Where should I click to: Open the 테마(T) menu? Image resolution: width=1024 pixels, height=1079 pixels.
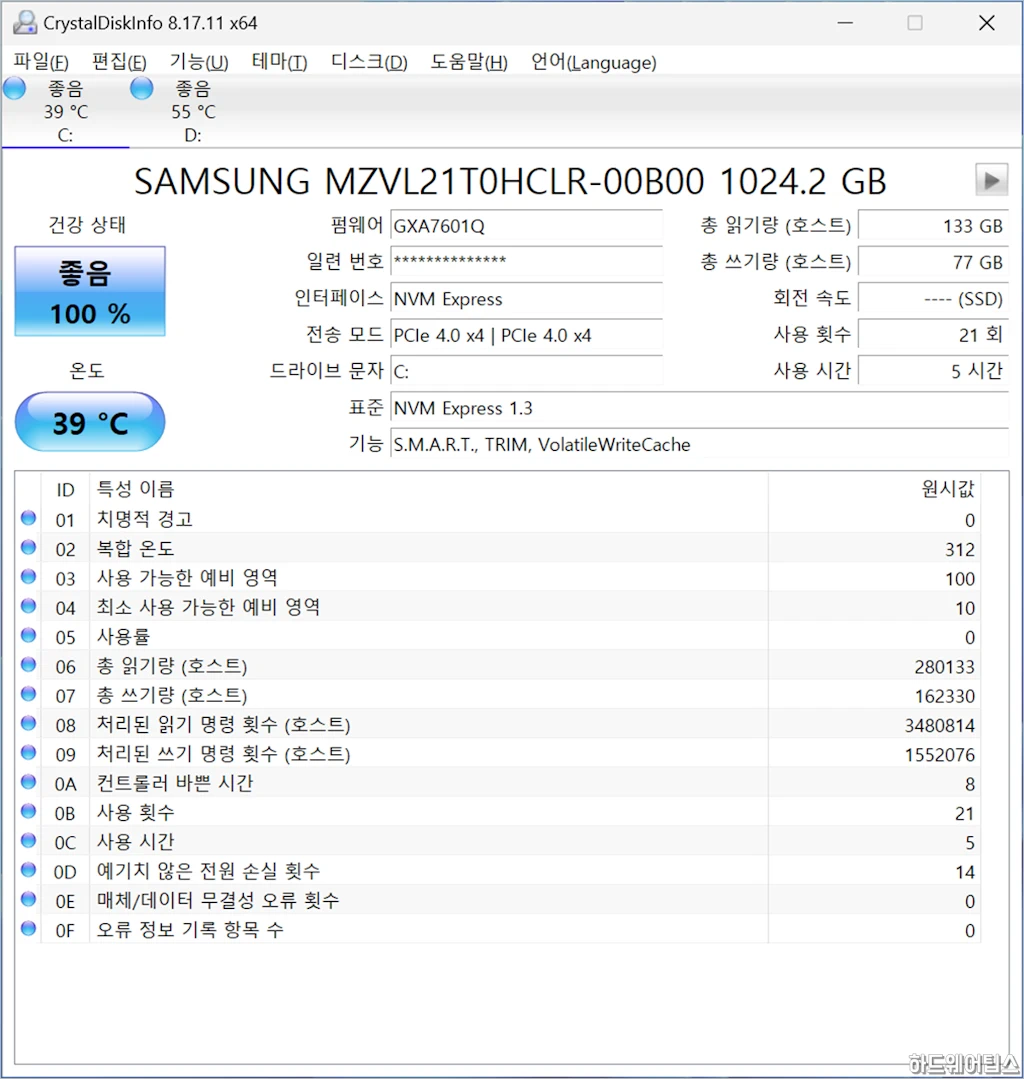[279, 62]
